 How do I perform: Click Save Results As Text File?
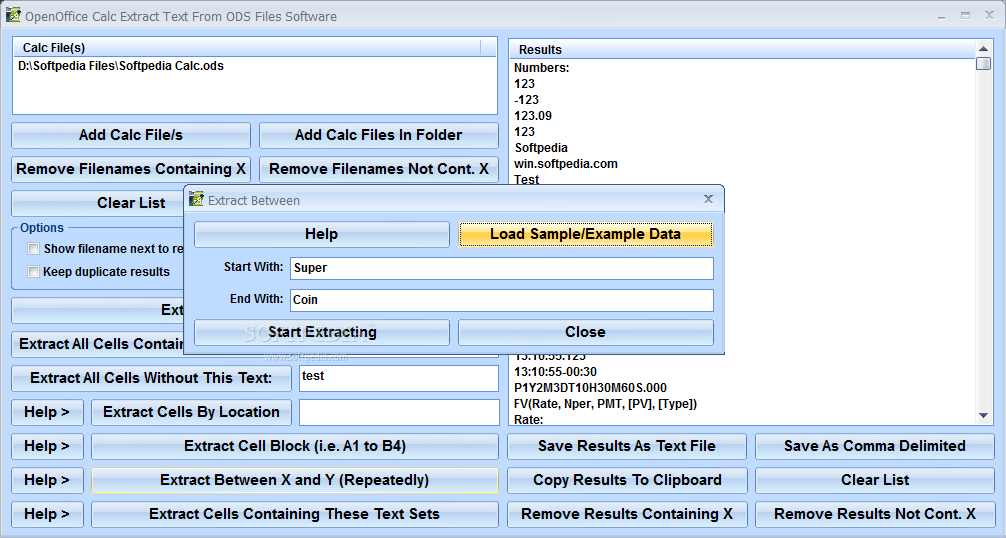(x=627, y=446)
